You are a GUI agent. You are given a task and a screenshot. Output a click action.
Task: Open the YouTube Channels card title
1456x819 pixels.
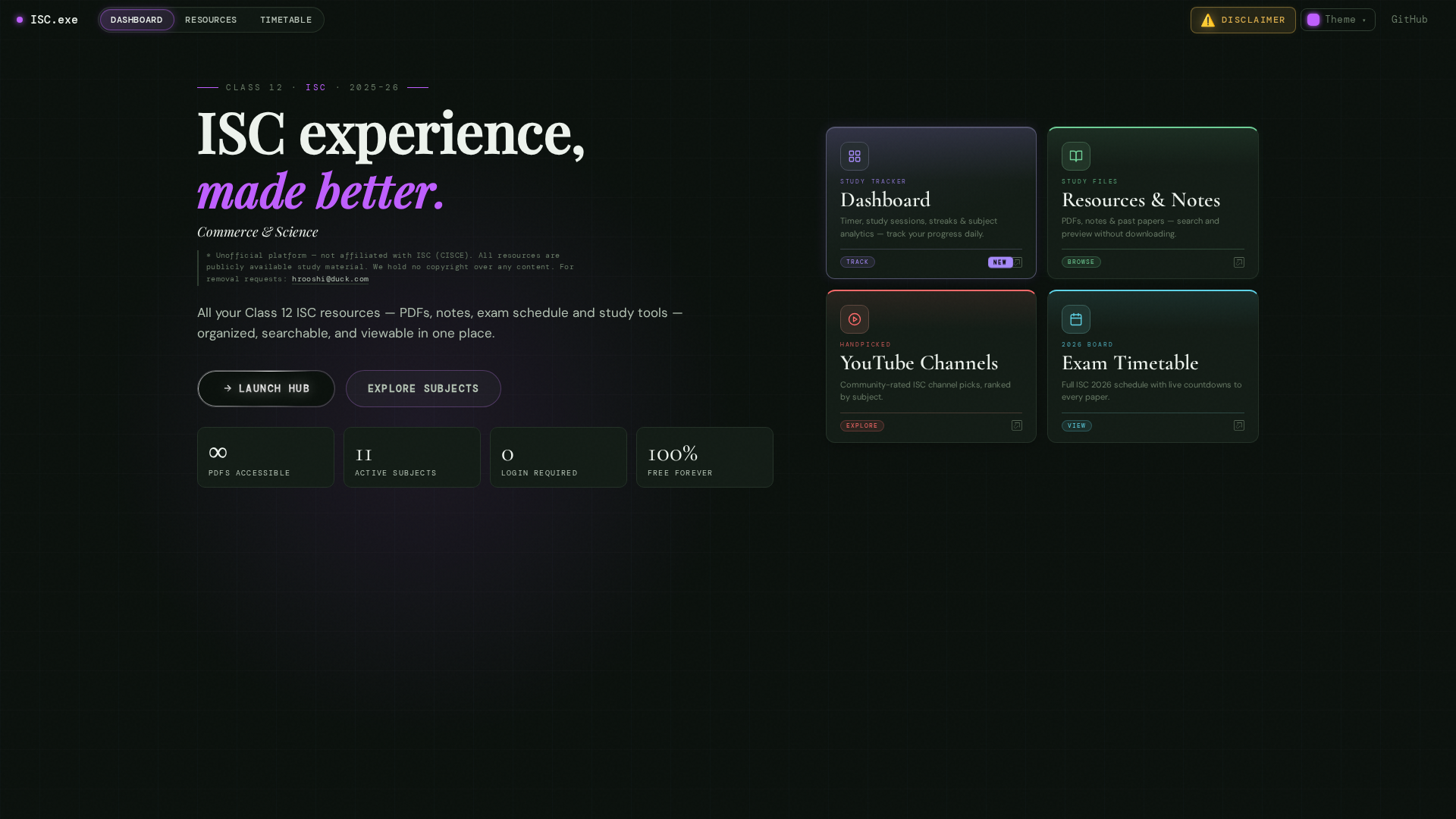919,362
